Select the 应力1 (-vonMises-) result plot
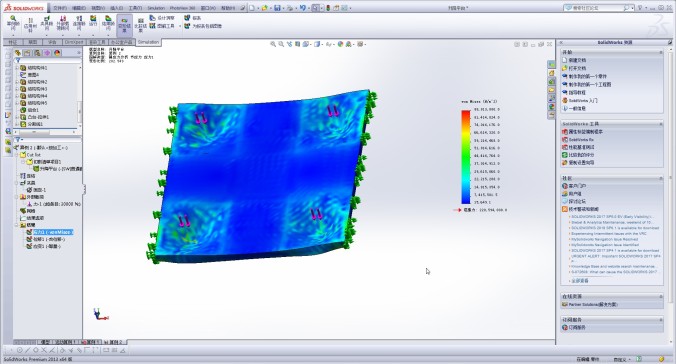 click(x=53, y=232)
